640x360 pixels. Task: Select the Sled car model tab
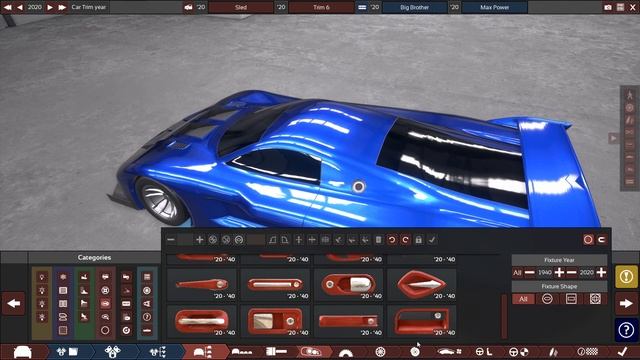pyautogui.click(x=241, y=7)
